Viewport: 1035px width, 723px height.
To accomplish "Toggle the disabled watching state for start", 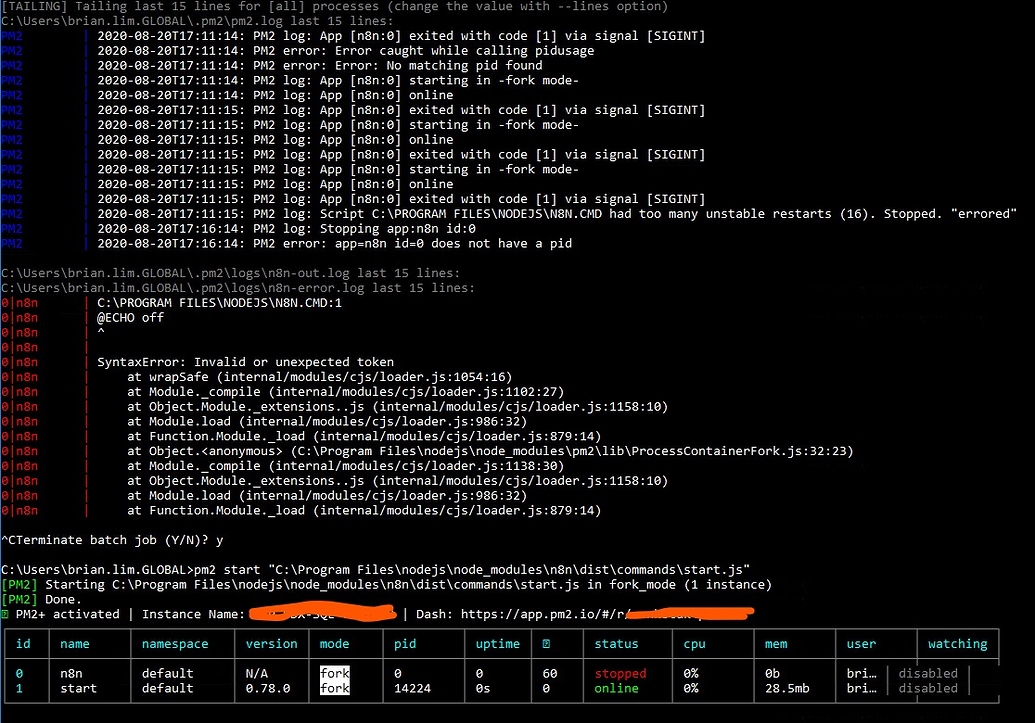I will (927, 687).
